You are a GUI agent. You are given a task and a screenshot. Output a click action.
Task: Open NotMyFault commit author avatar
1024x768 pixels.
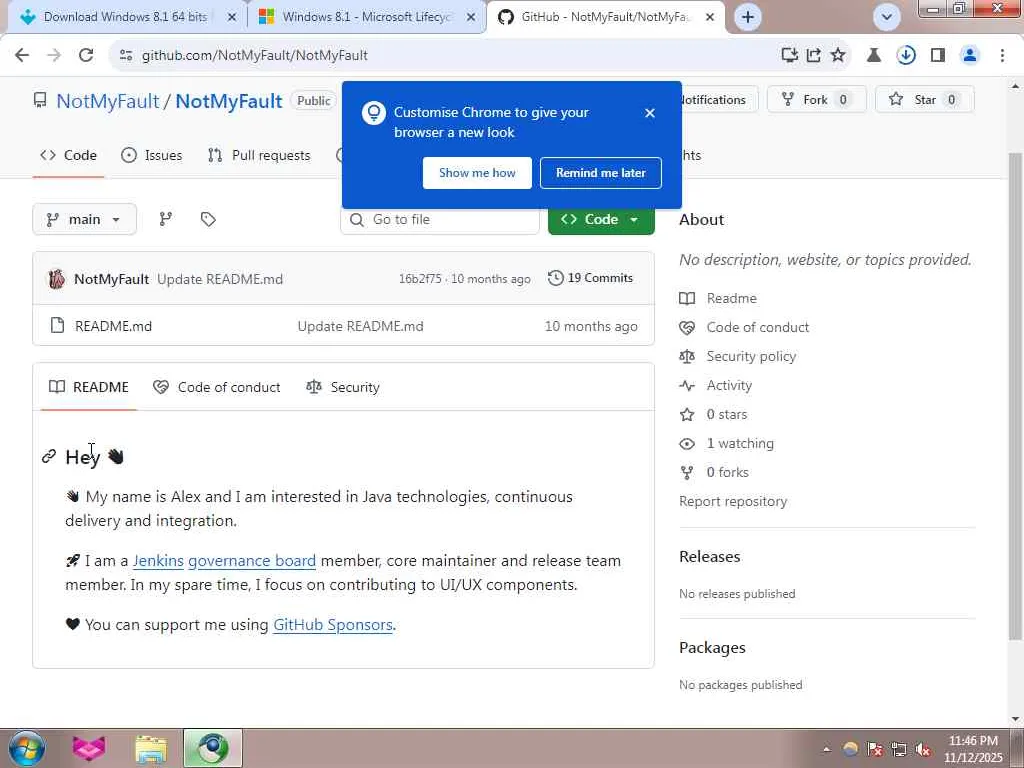(57, 280)
